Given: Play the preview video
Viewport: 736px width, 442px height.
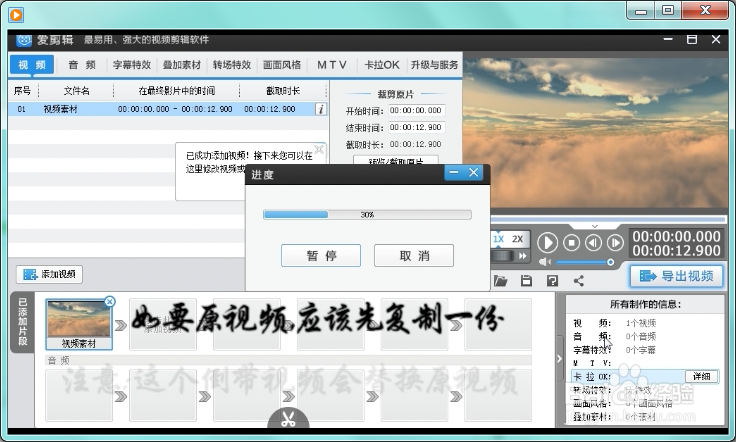Looking at the screenshot, I should pos(547,243).
